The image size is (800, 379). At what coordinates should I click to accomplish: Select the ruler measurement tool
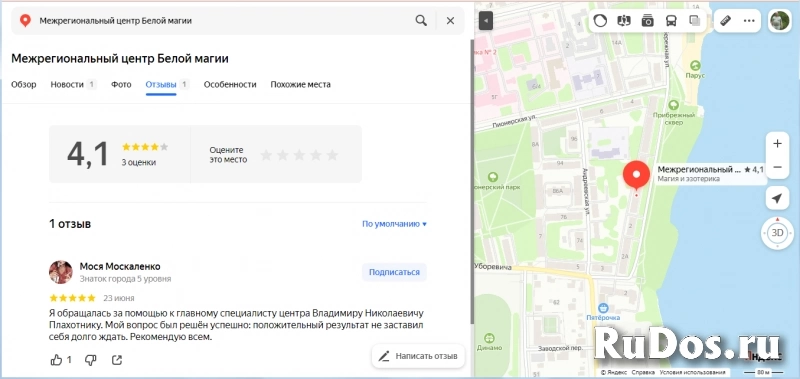pos(725,20)
